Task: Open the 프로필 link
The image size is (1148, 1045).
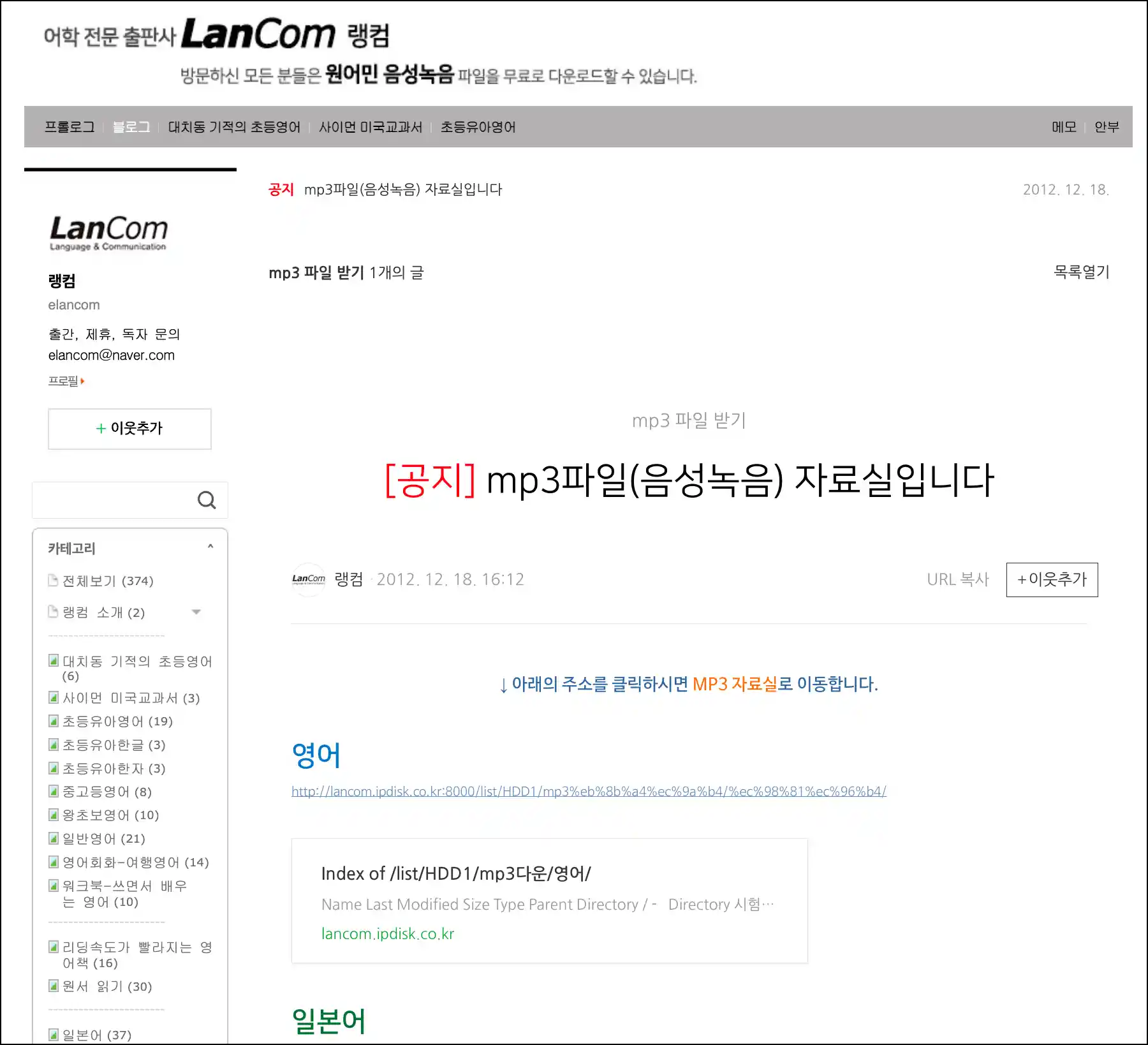Action: [66, 381]
